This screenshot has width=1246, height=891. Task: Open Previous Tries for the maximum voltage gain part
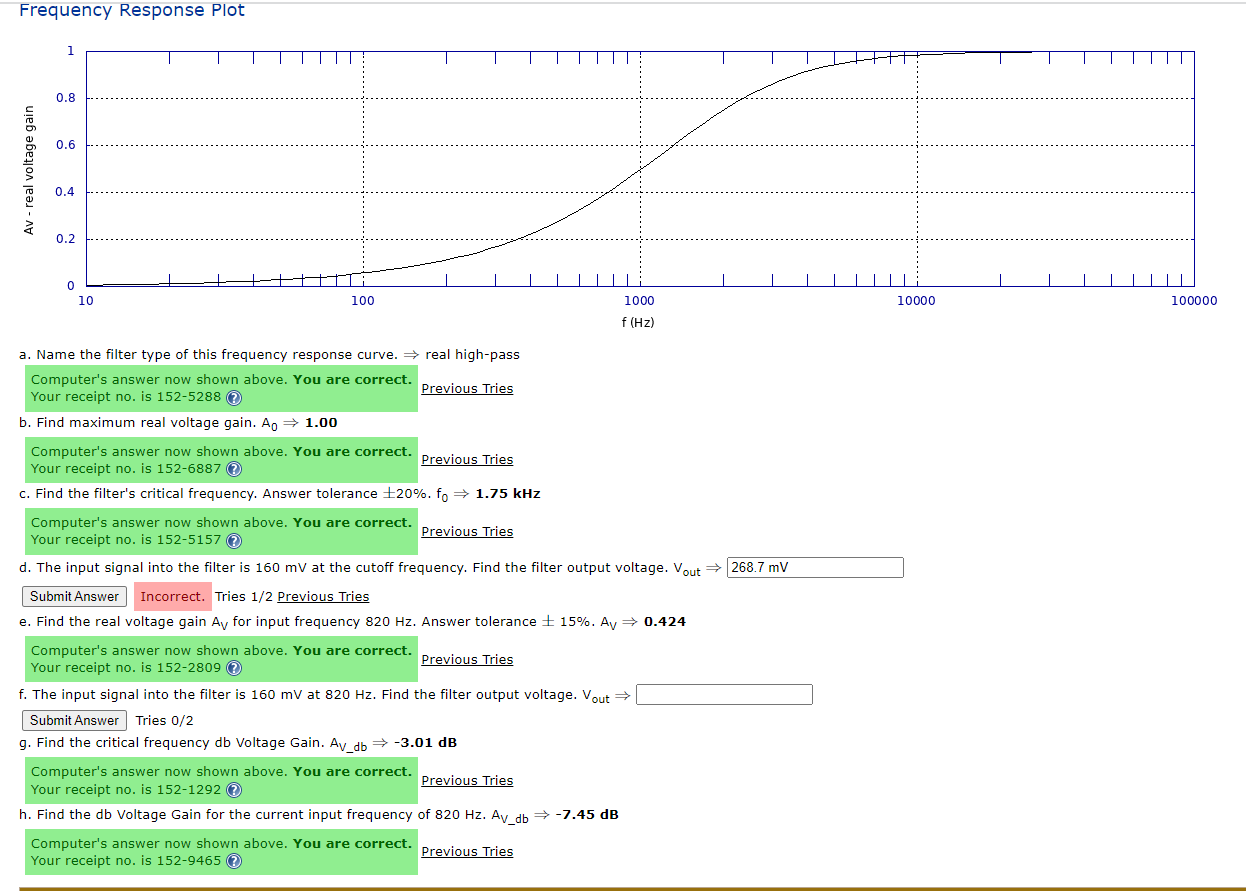[x=466, y=459]
